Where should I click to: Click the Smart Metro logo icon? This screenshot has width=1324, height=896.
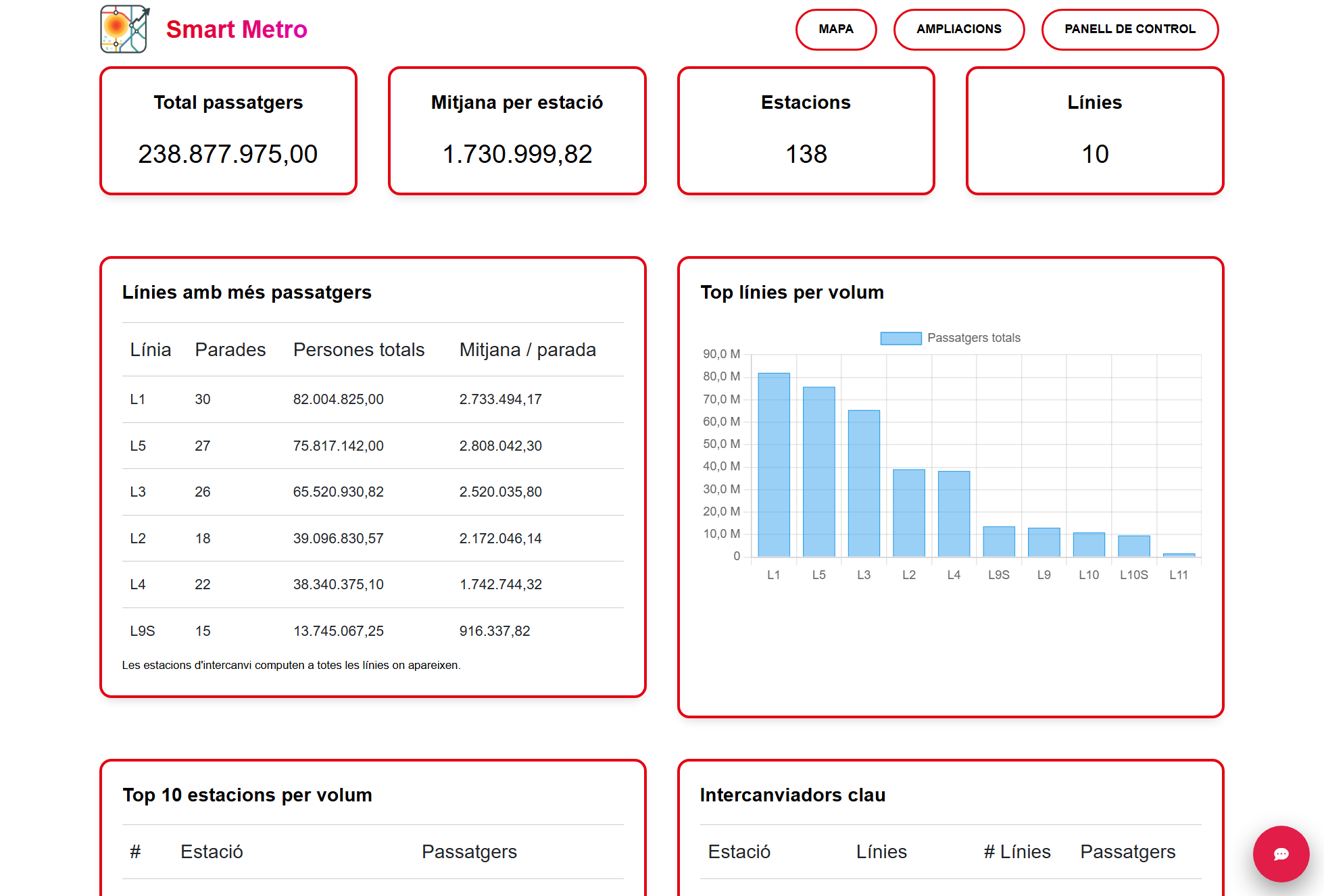tap(124, 29)
